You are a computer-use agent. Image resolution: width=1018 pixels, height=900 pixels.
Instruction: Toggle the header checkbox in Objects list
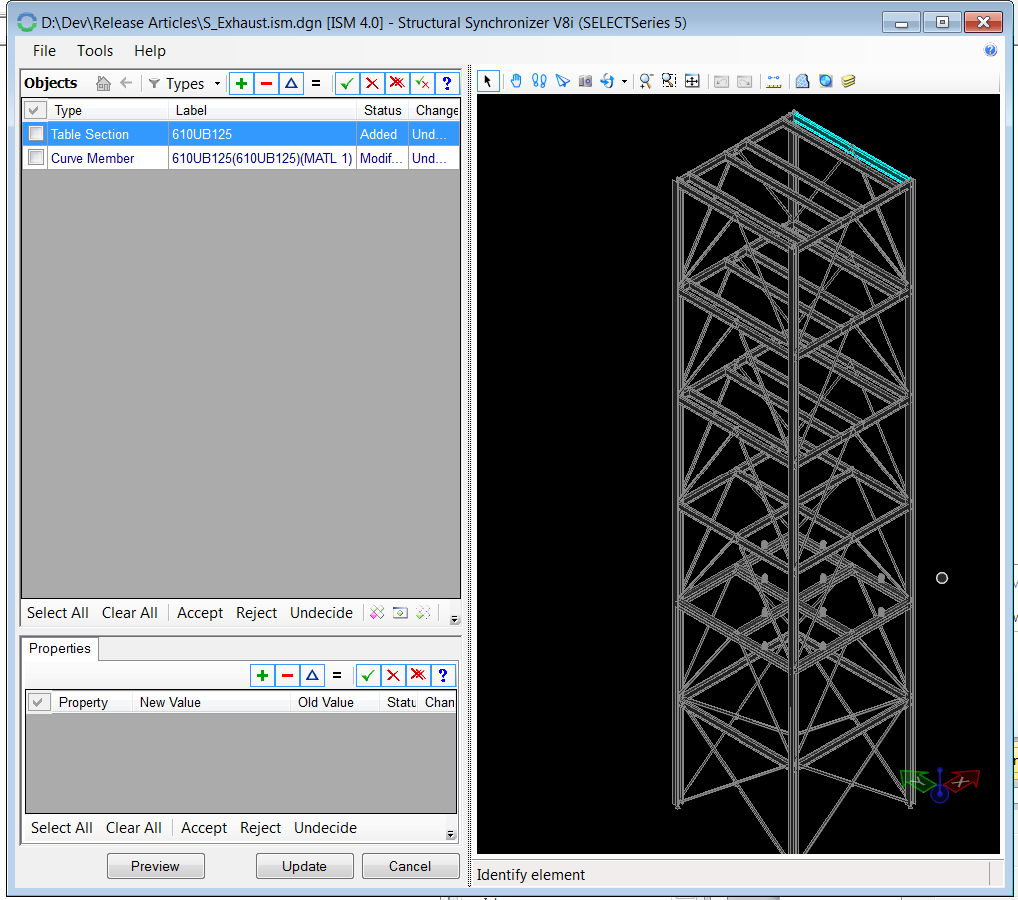pos(35,110)
